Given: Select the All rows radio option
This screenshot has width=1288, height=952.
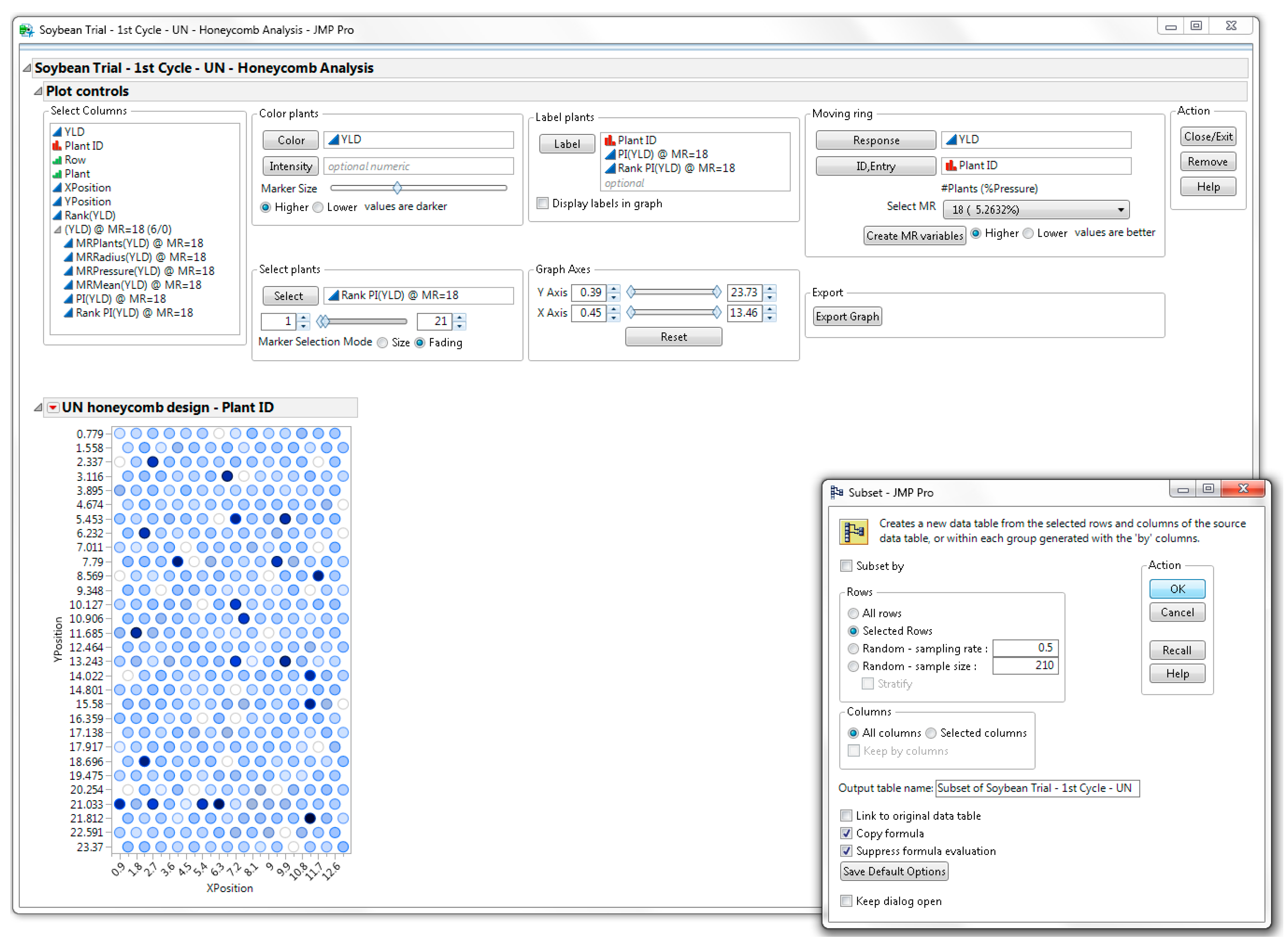Looking at the screenshot, I should click(x=853, y=614).
